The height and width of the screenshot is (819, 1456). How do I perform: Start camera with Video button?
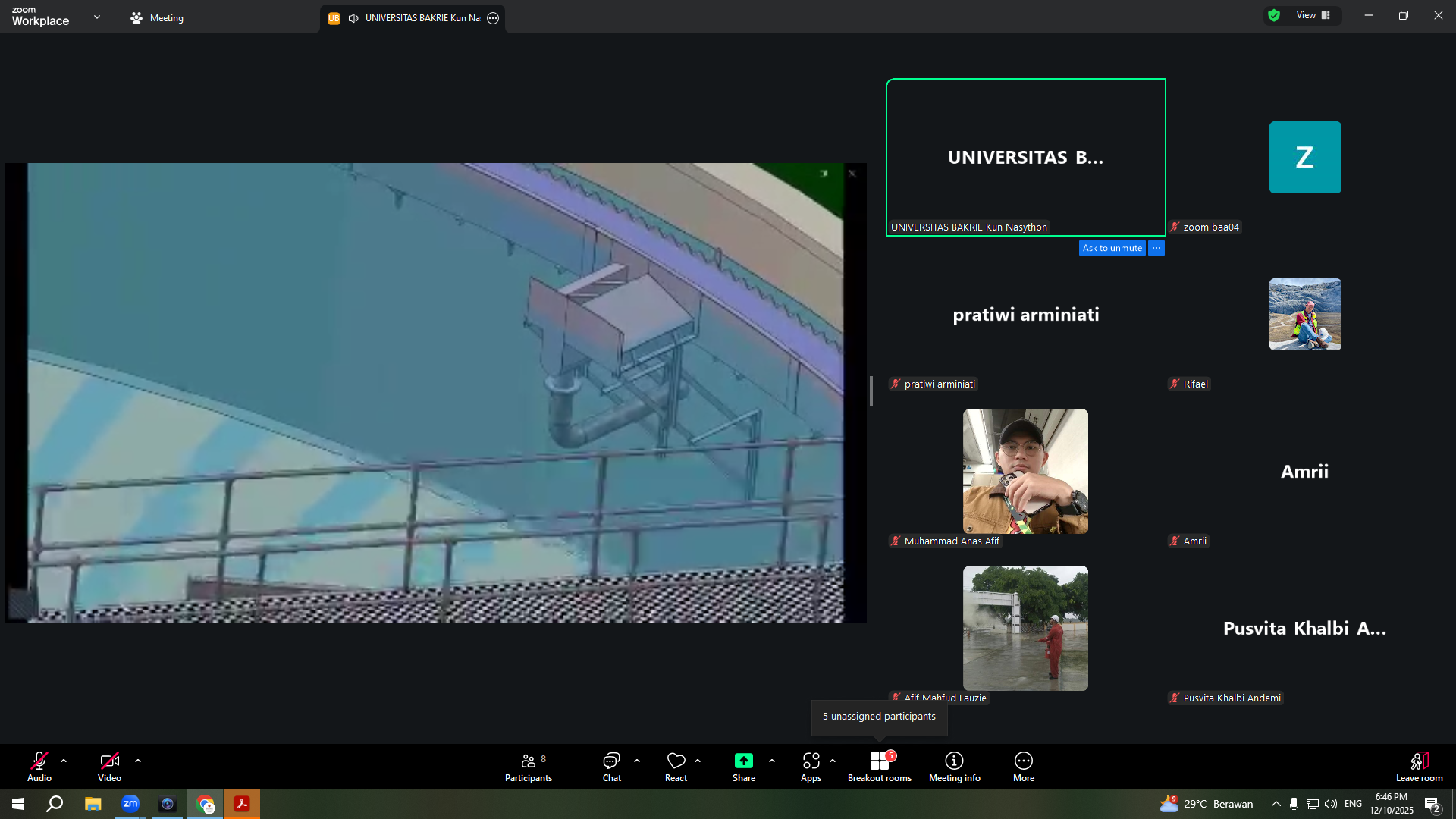[109, 767]
